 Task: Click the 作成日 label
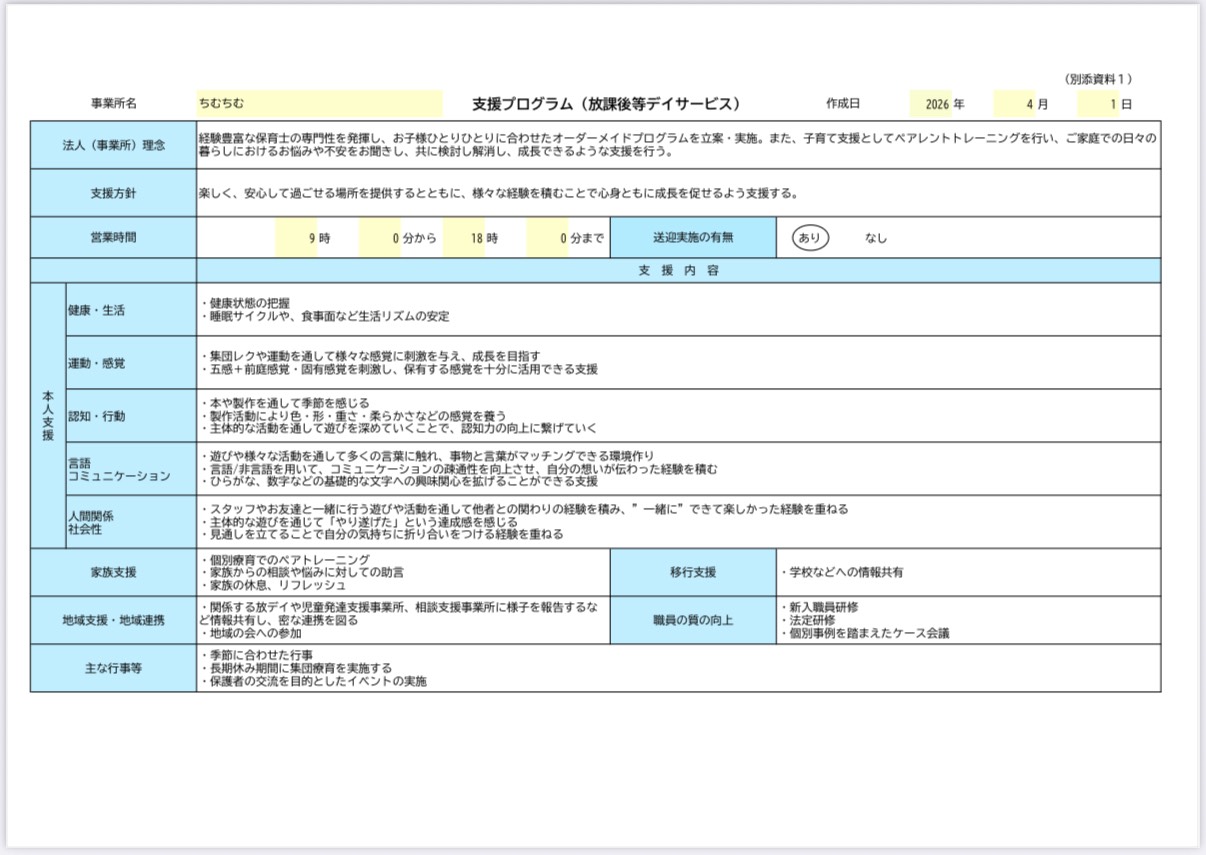click(843, 104)
